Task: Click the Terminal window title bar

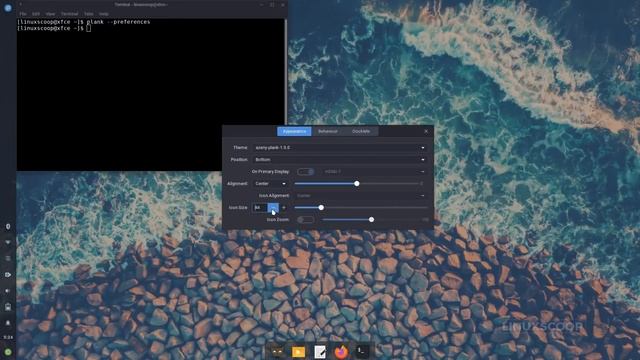Action: pos(151,4)
